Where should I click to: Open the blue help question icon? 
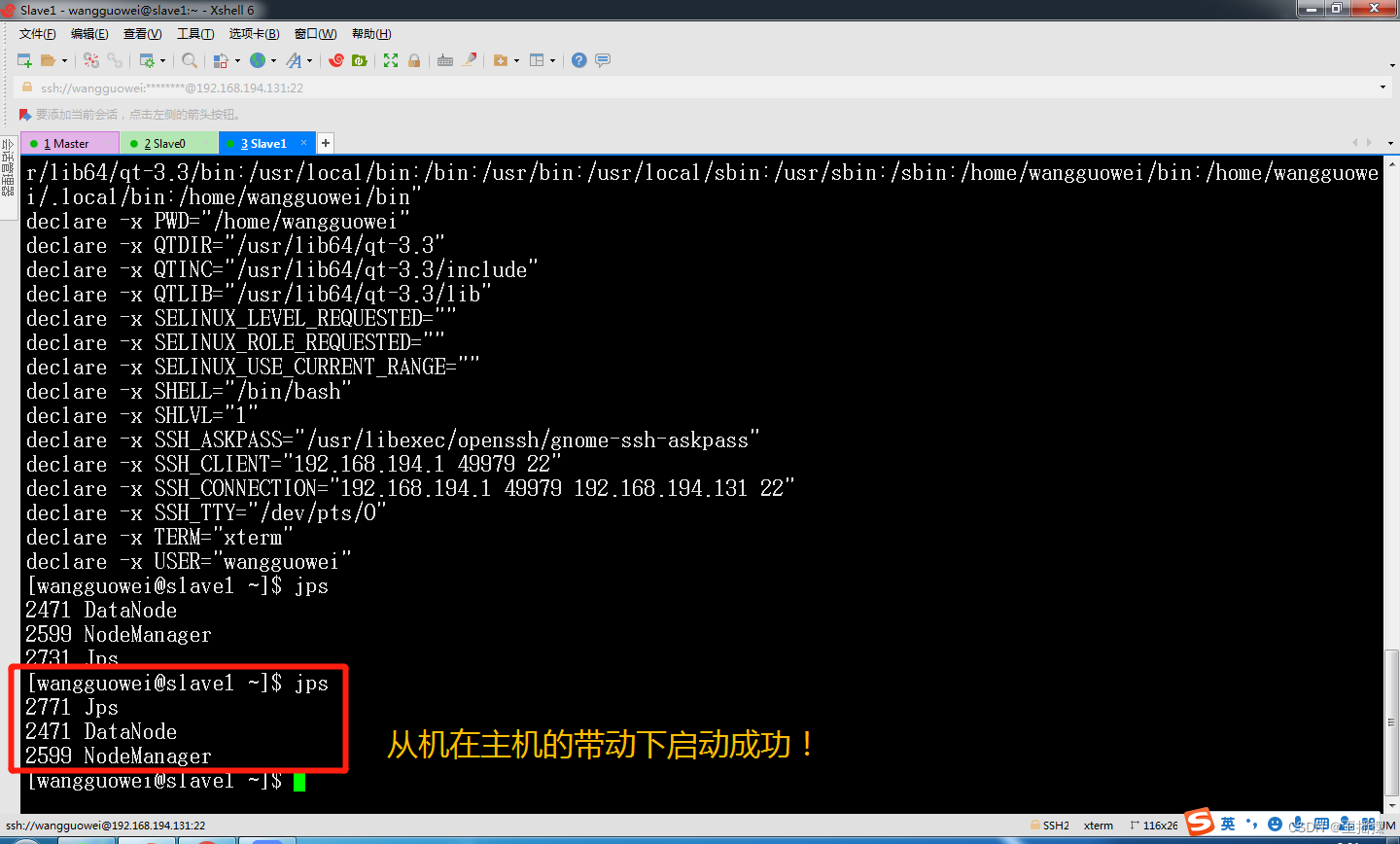click(579, 60)
